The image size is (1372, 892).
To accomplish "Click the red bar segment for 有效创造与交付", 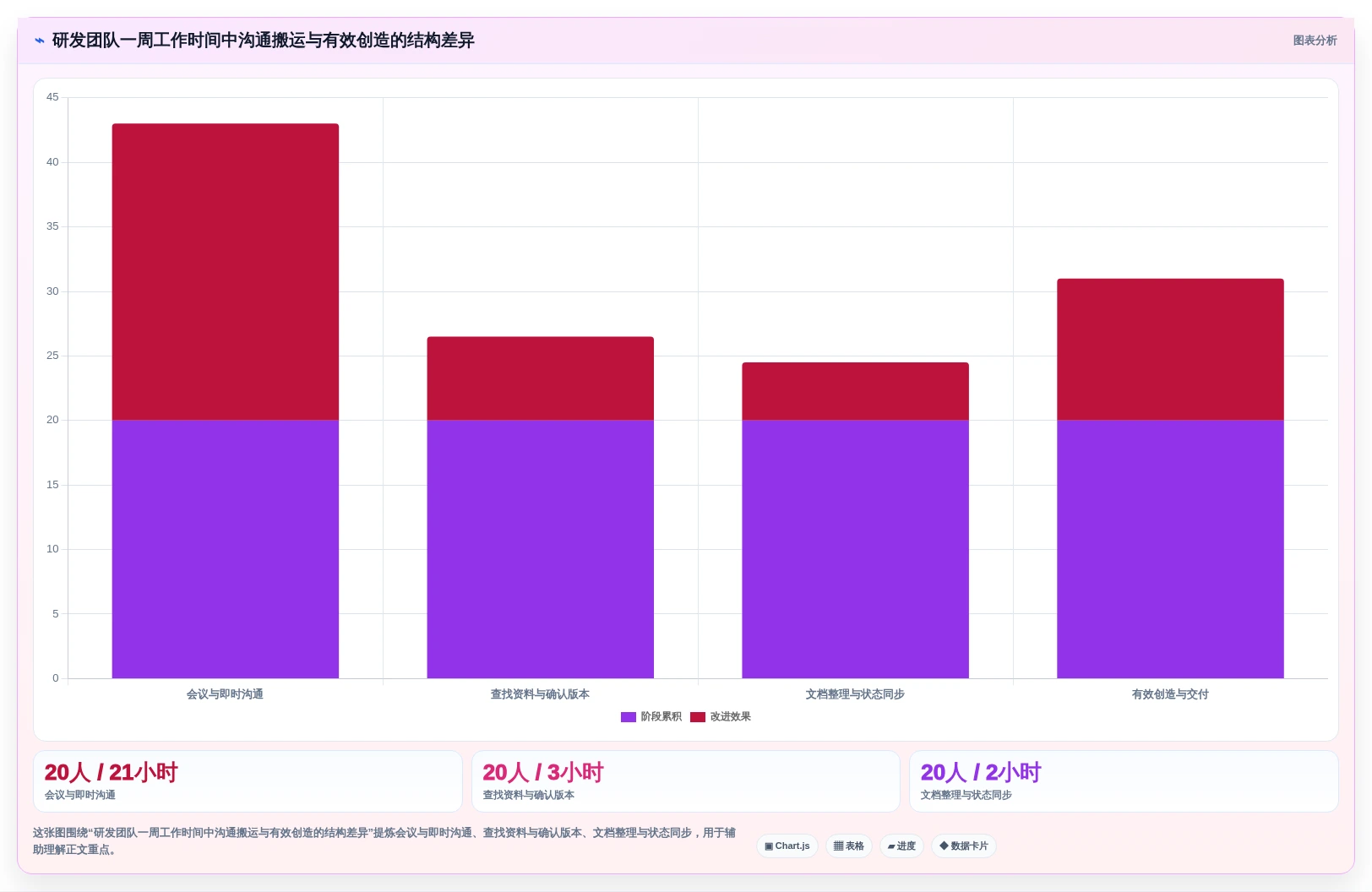I will coord(1170,349).
